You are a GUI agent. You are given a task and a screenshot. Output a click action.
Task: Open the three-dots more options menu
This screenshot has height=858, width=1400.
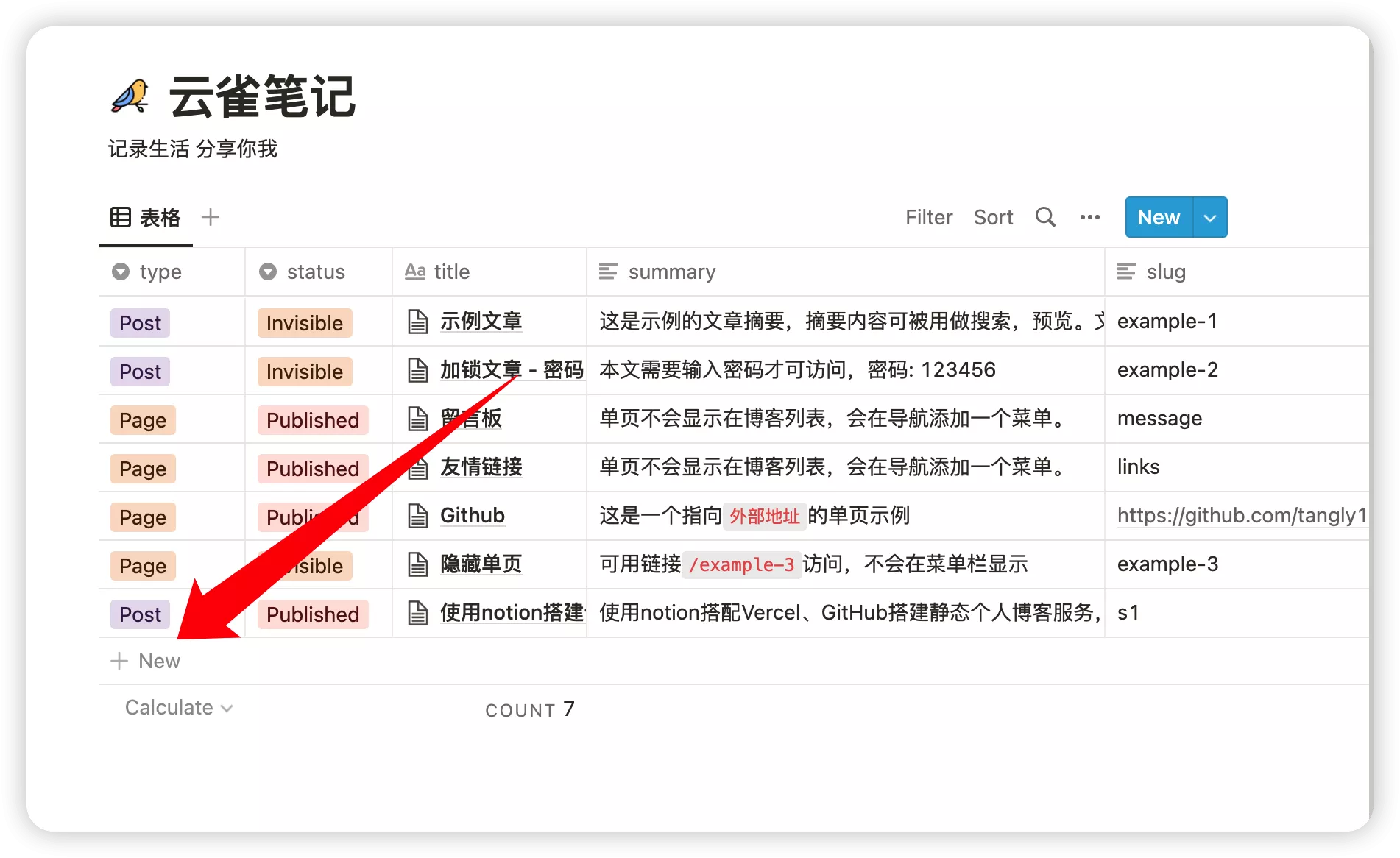click(x=1089, y=217)
